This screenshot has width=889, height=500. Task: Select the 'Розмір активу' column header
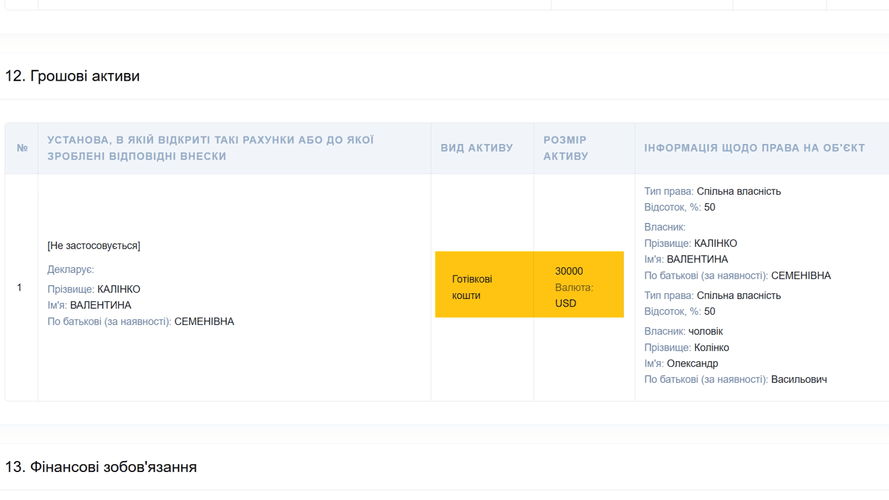(x=566, y=148)
